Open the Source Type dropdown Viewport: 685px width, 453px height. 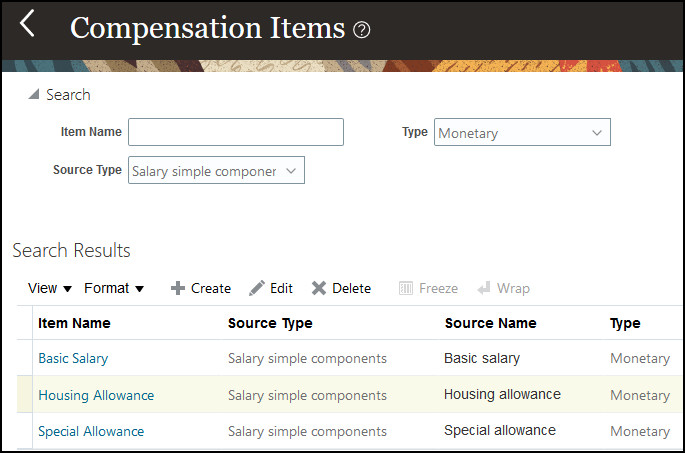tap(291, 171)
